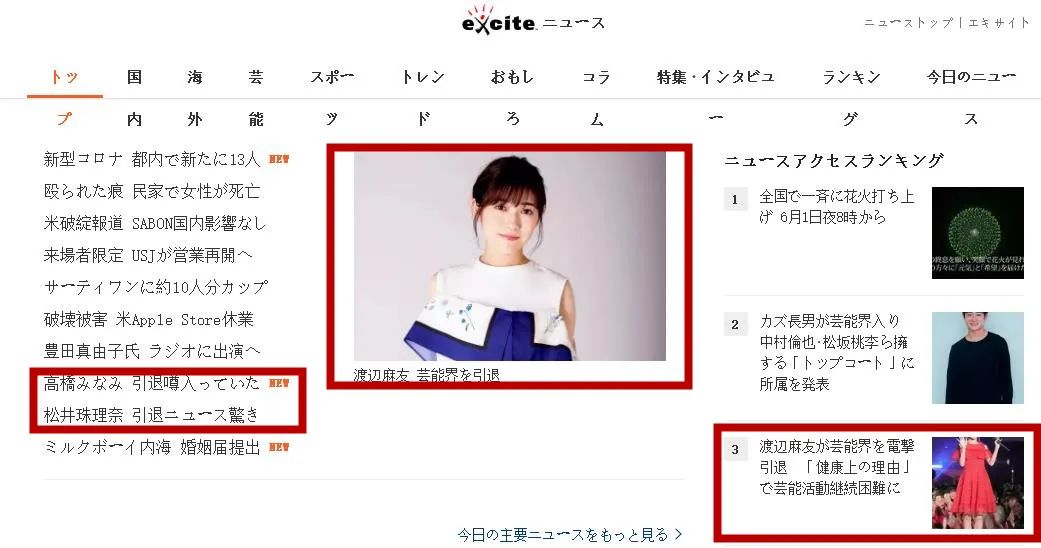Open the ranking 2 カズ長男 article

point(837,352)
